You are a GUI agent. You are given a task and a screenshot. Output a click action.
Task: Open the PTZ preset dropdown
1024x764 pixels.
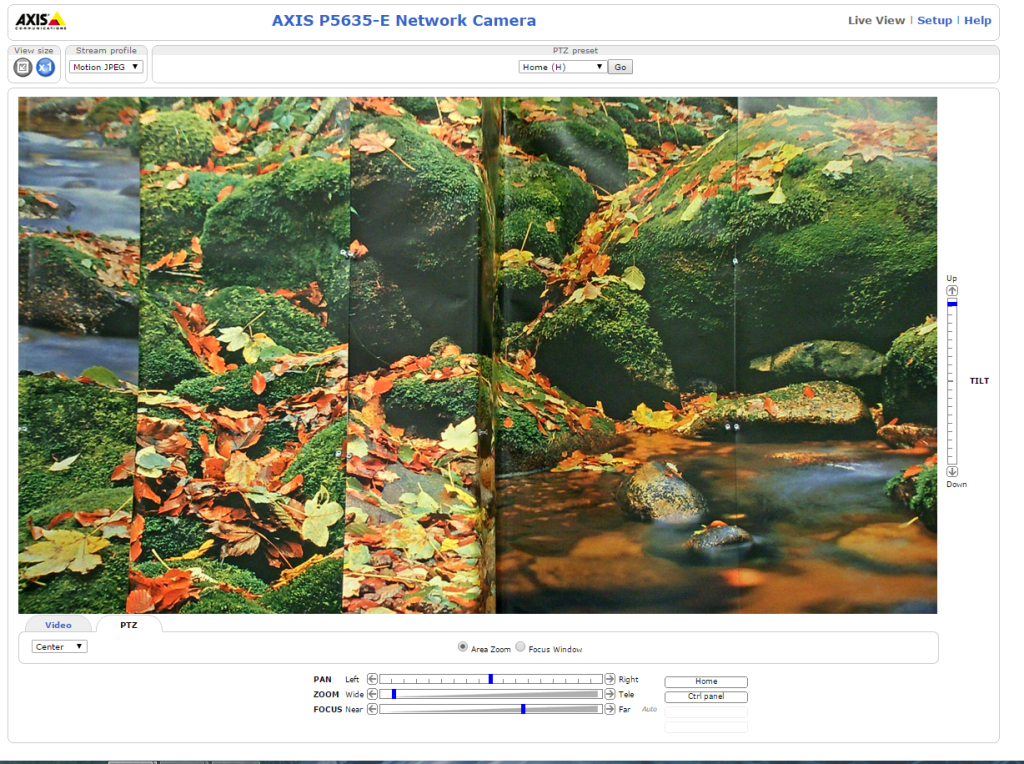(560, 66)
